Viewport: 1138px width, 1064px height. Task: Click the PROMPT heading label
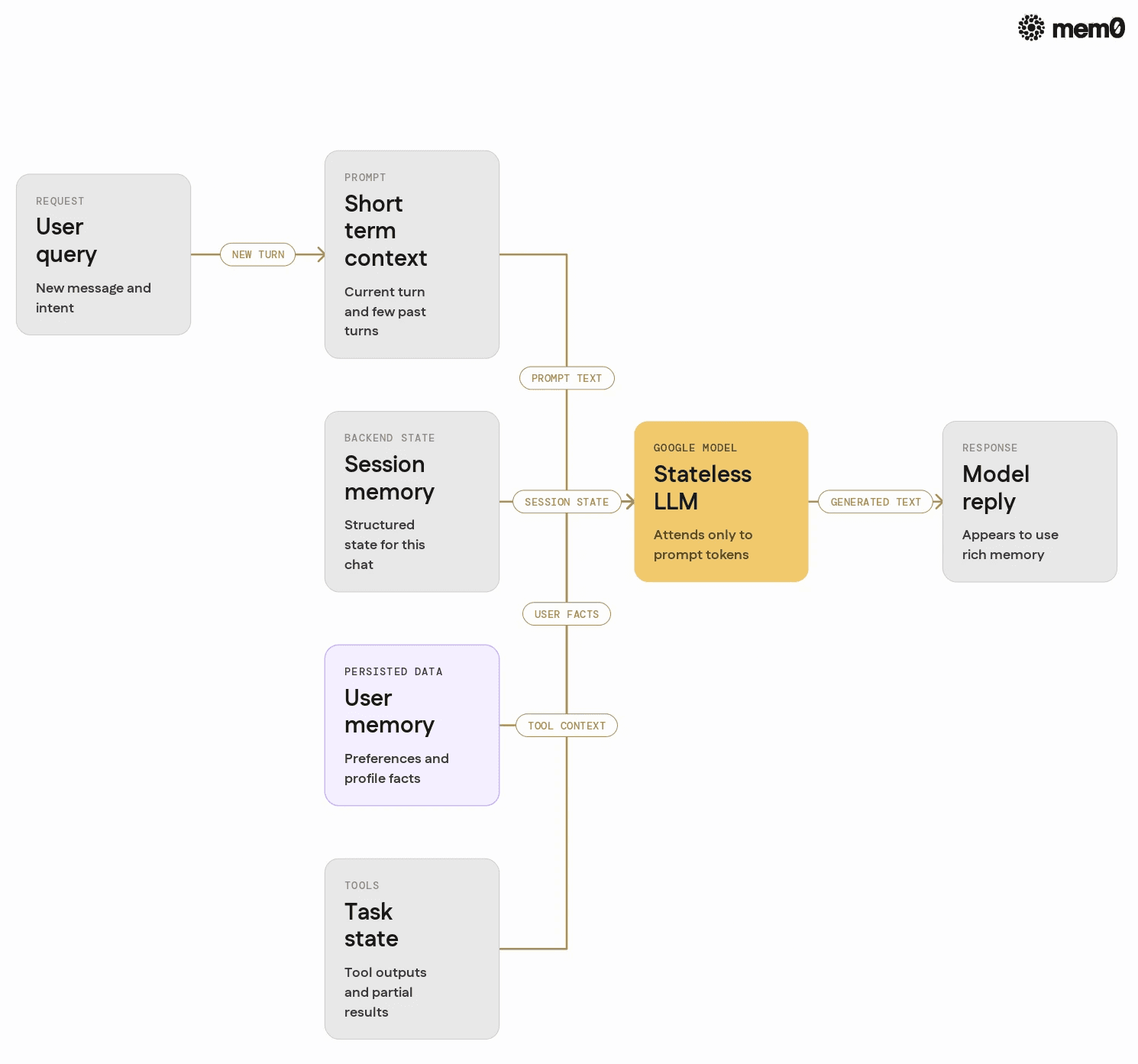pyautogui.click(x=365, y=178)
